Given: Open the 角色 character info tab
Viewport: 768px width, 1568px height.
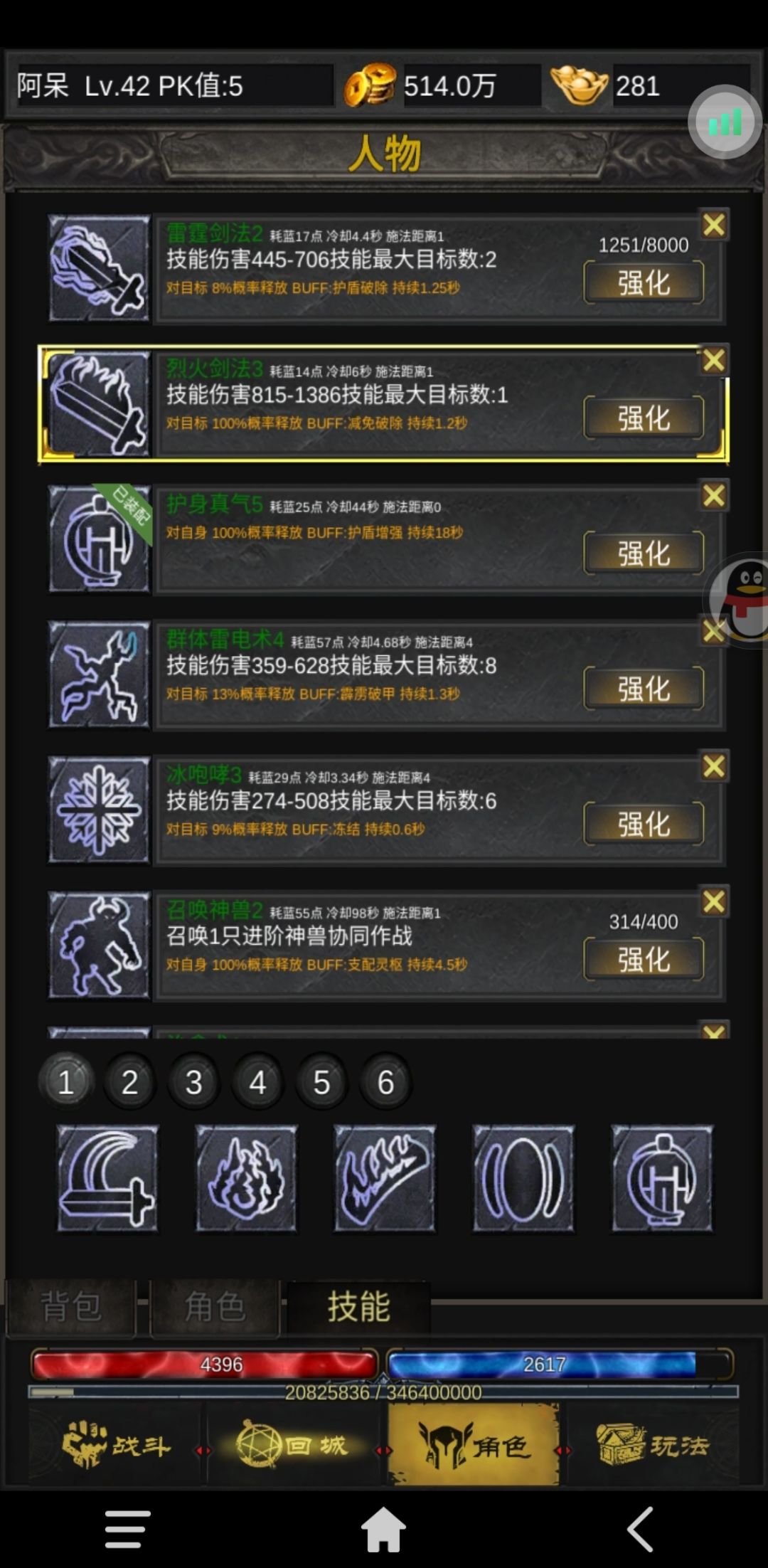Looking at the screenshot, I should [x=215, y=1308].
